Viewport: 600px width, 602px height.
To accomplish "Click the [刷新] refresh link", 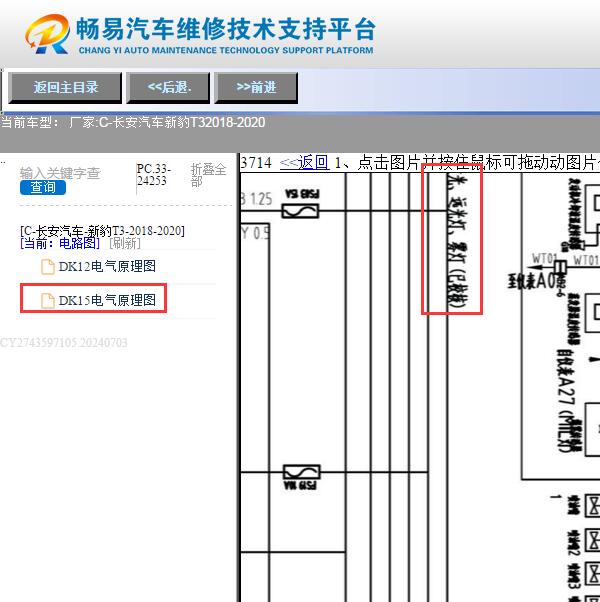I will (x=125, y=243).
